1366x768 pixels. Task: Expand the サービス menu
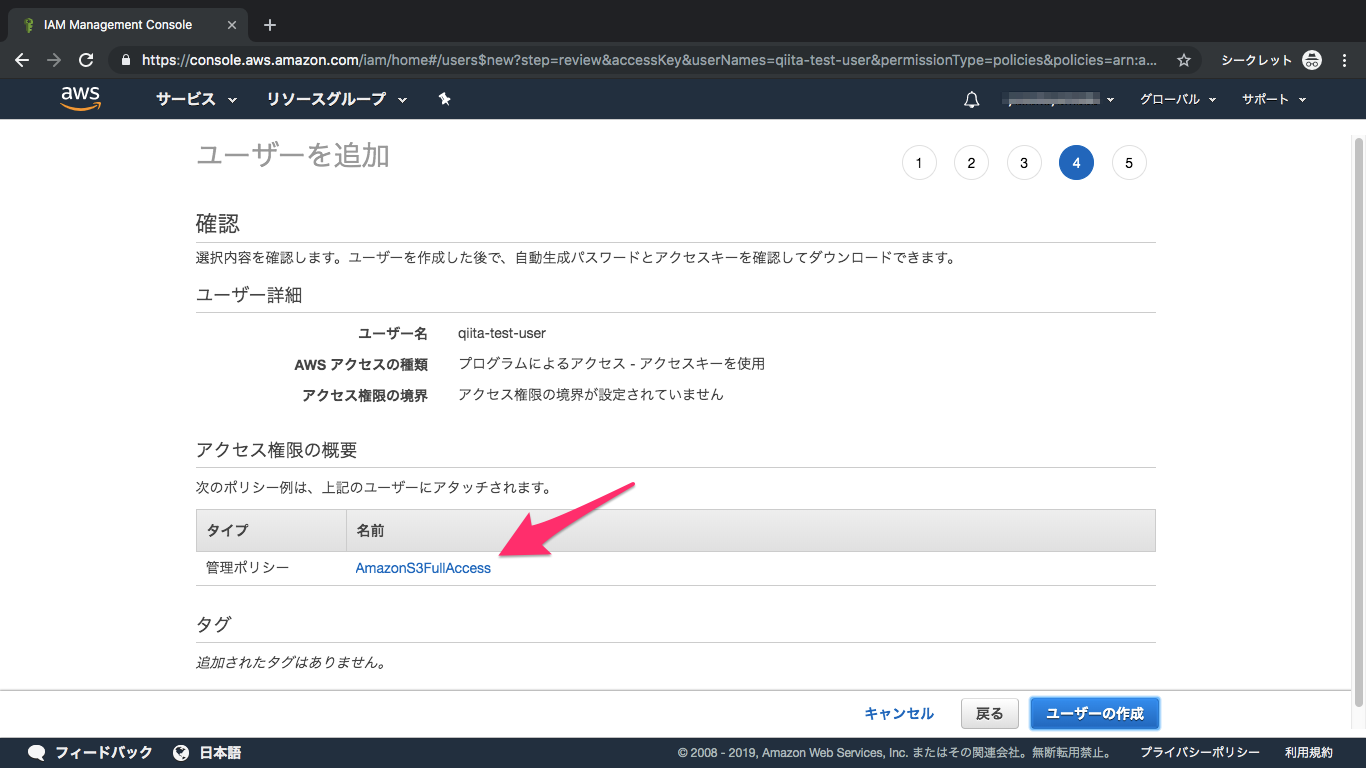click(196, 99)
